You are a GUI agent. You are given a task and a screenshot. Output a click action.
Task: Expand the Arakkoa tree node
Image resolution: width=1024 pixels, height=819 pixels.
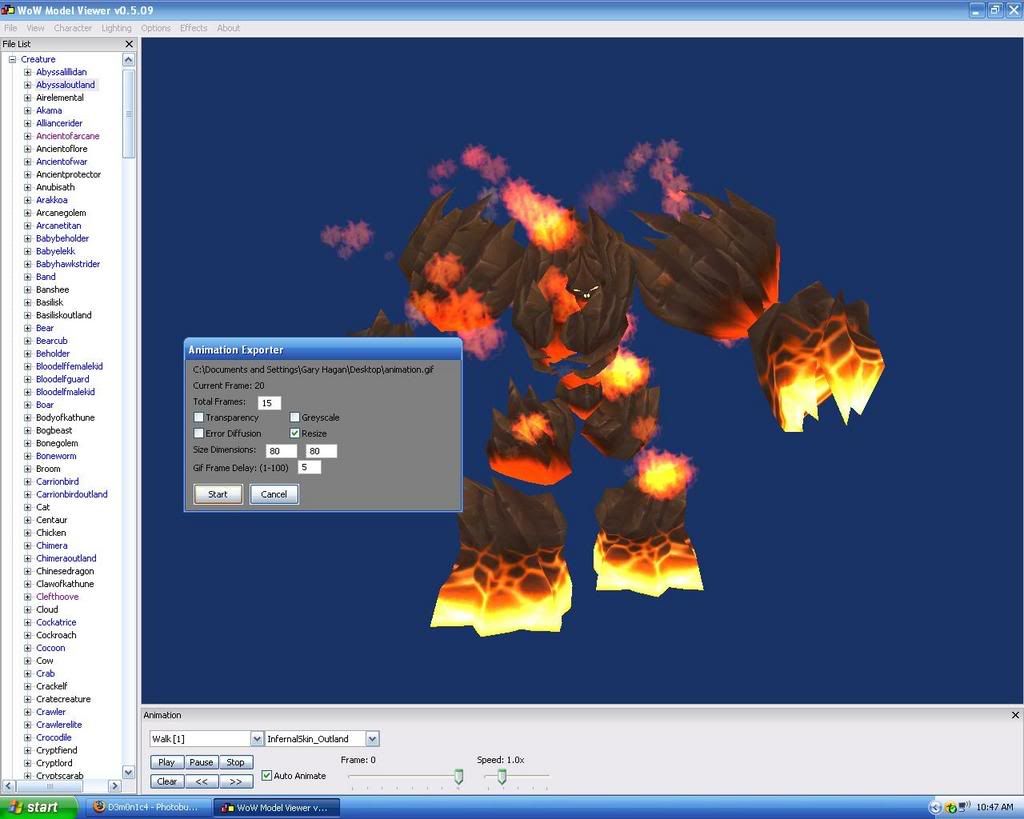click(x=27, y=201)
